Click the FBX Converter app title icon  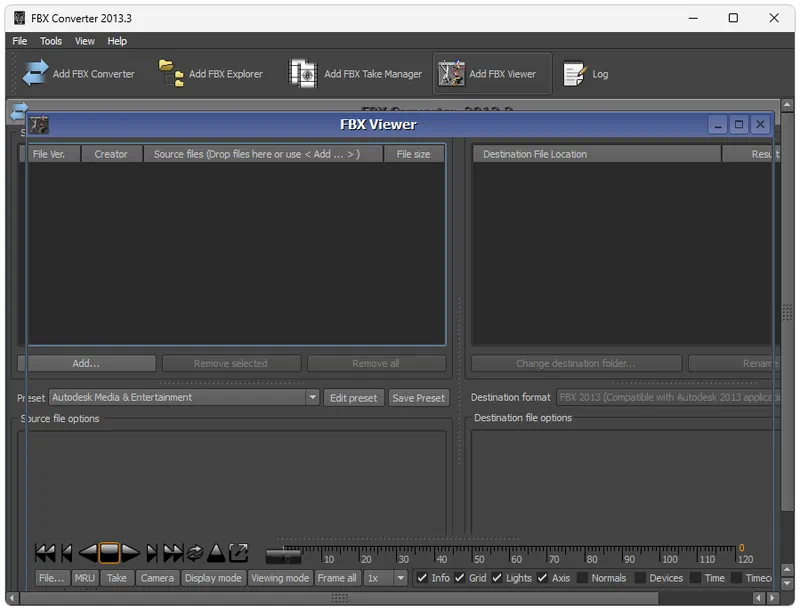tap(19, 18)
